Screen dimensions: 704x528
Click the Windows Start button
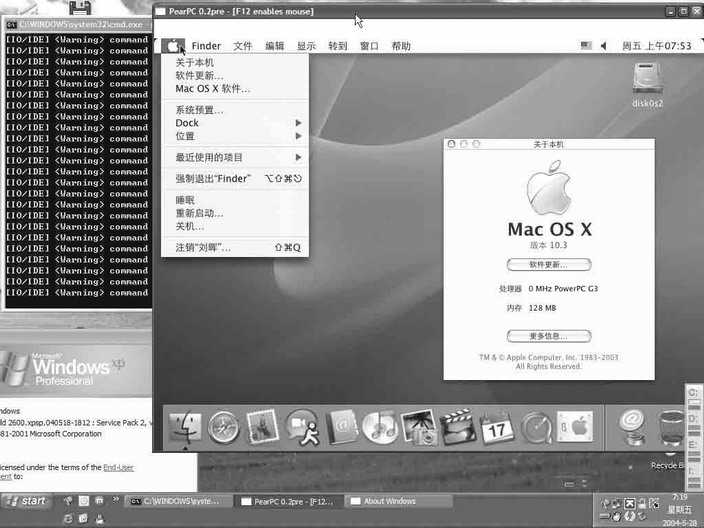(26, 501)
